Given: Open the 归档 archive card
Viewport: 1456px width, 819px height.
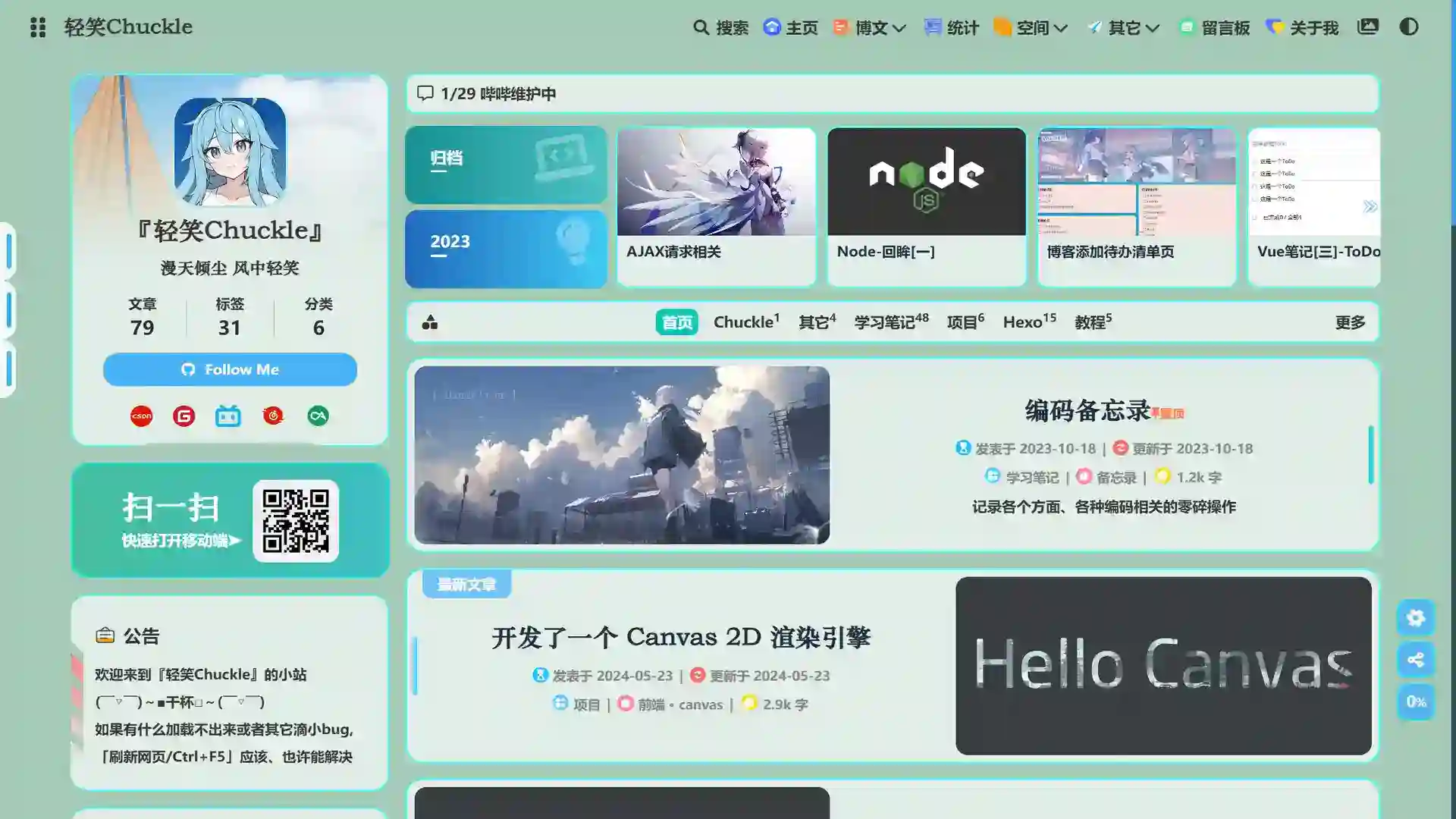Looking at the screenshot, I should (506, 165).
